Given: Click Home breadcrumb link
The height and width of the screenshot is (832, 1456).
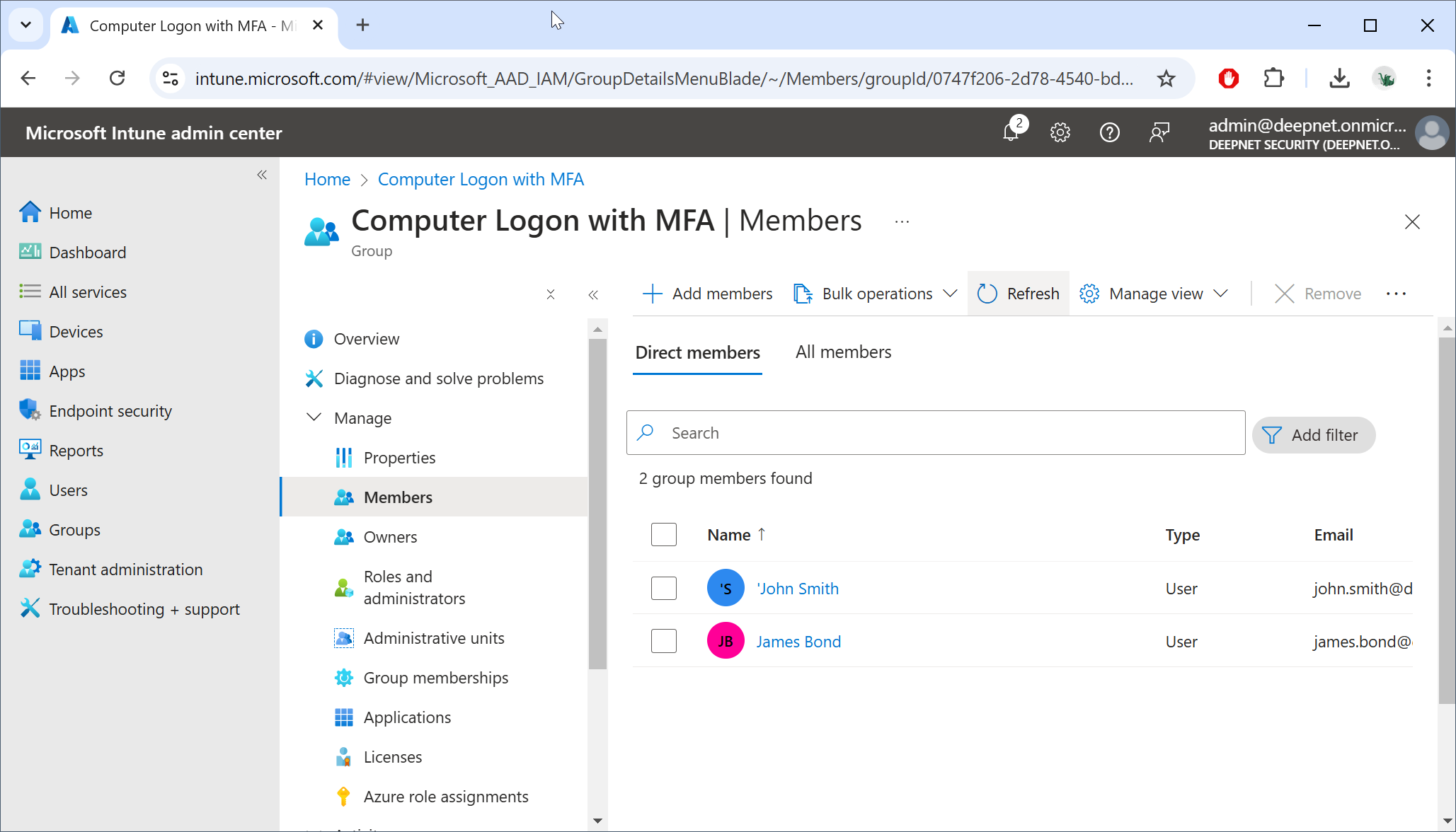Looking at the screenshot, I should point(327,179).
